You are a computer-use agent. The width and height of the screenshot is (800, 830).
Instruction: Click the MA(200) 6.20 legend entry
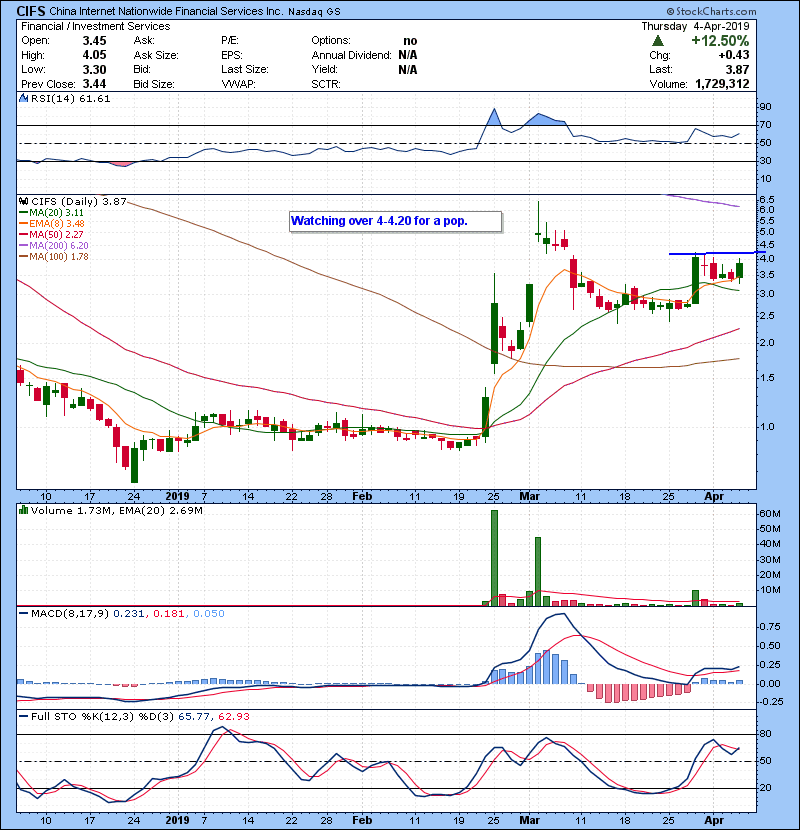54,246
